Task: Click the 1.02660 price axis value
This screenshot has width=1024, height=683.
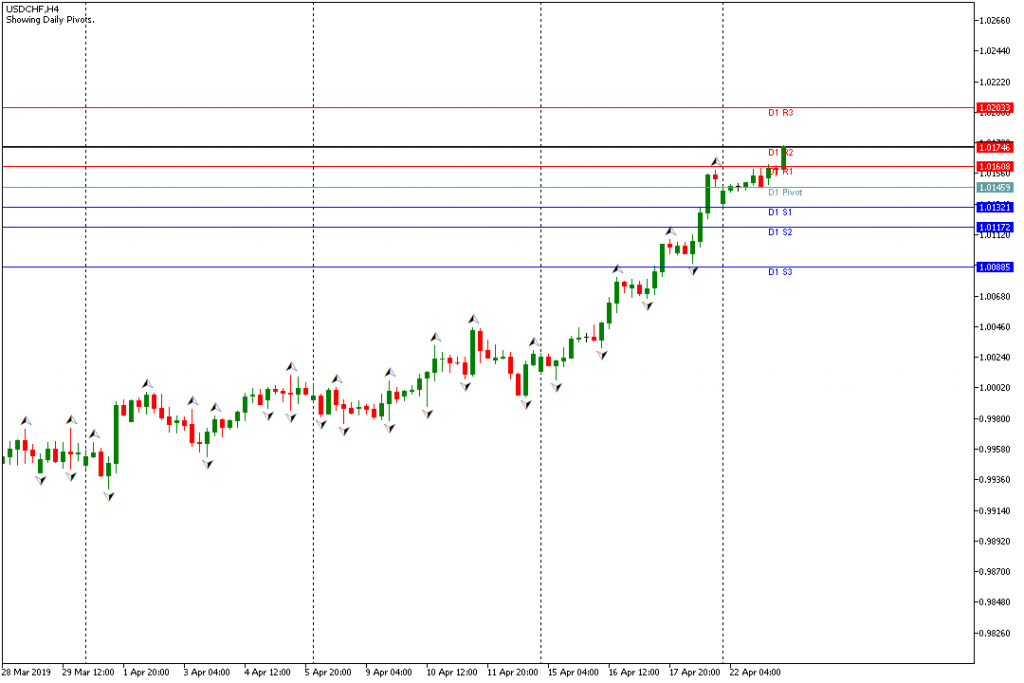Action: [x=997, y=20]
